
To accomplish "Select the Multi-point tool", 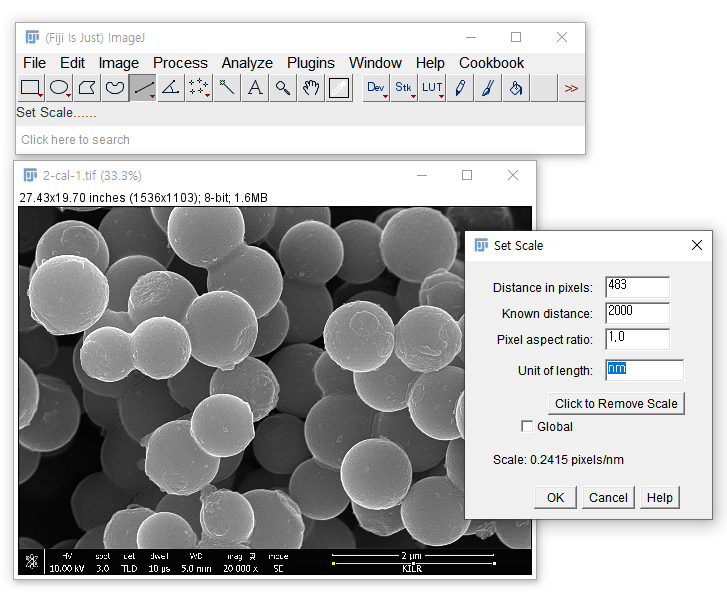I will (199, 88).
